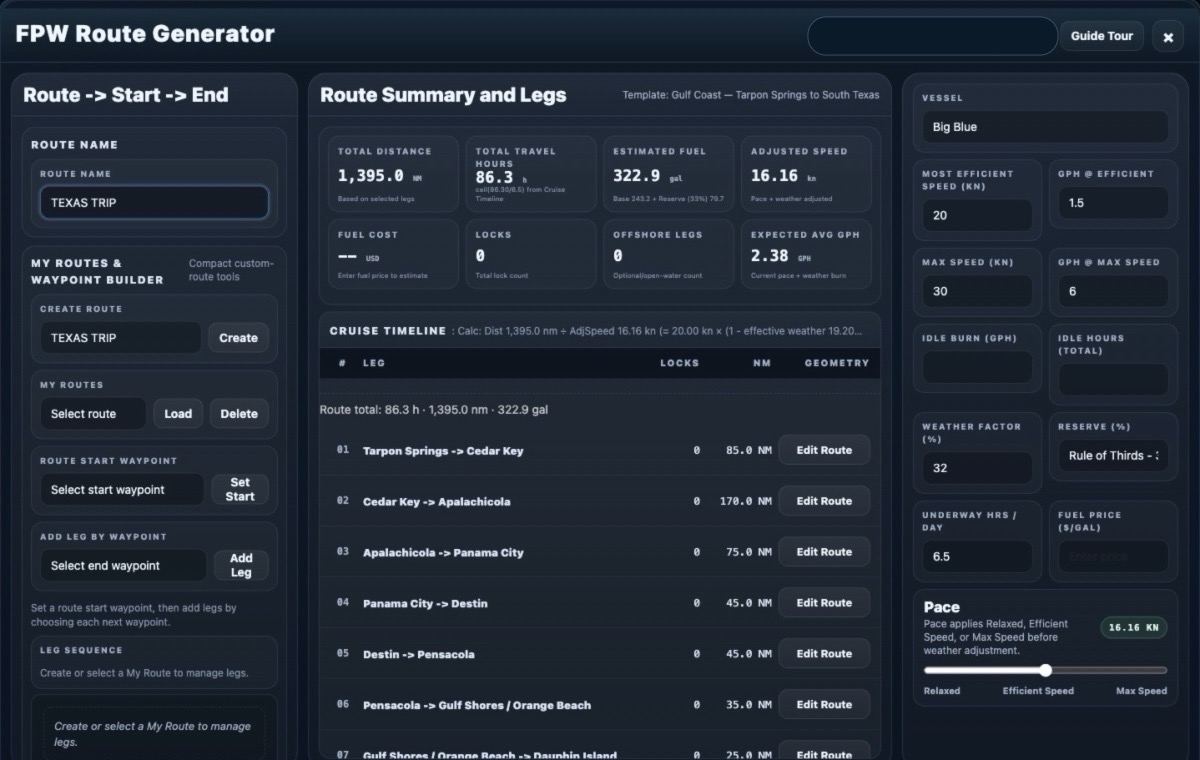Edit Route for Pensacola to Gulf Shores
The height and width of the screenshot is (760, 1200).
coord(824,705)
